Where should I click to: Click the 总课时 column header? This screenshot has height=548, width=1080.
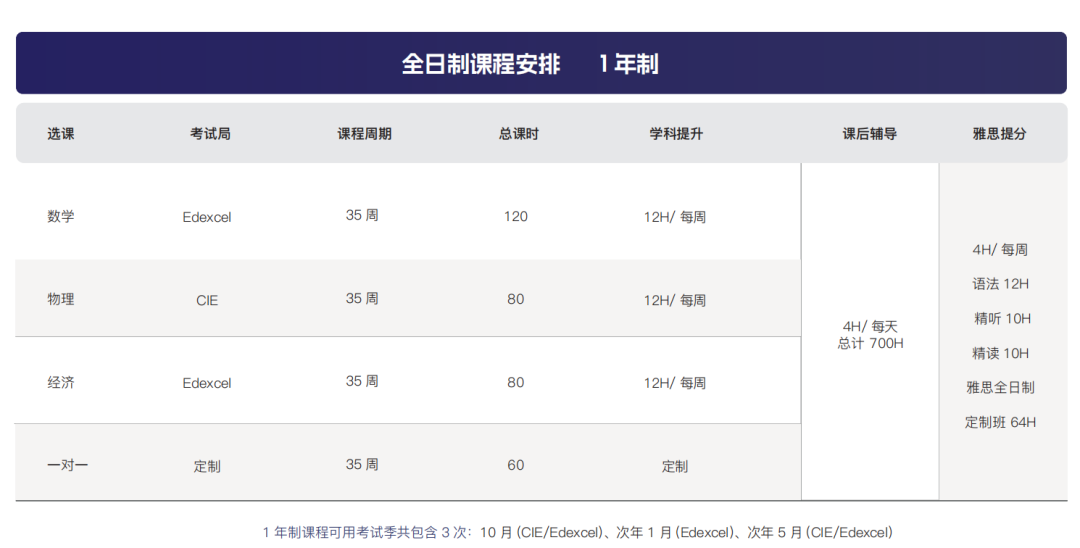[519, 134]
